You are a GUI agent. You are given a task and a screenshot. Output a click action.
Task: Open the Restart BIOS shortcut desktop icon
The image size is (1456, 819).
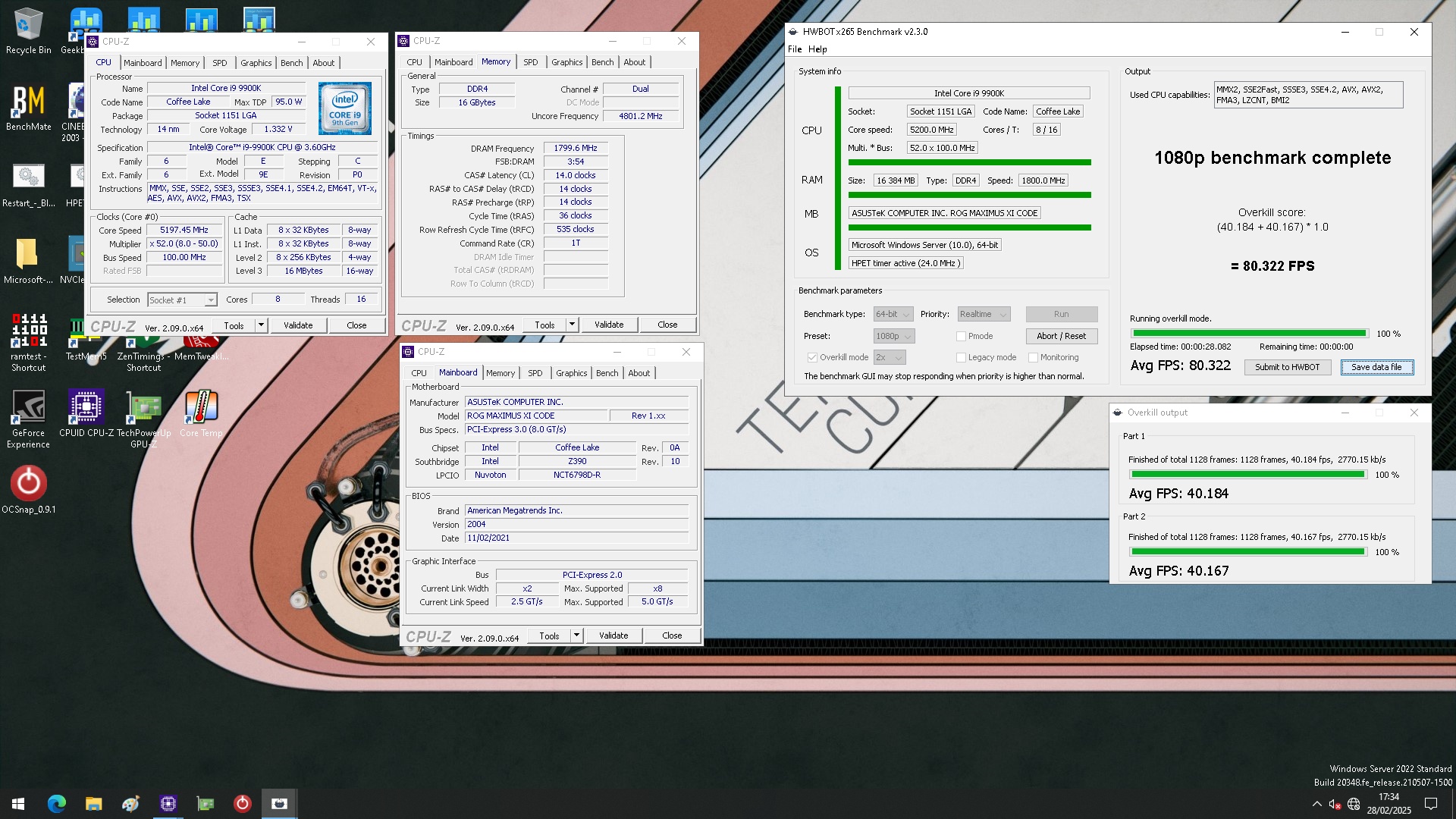click(x=28, y=184)
